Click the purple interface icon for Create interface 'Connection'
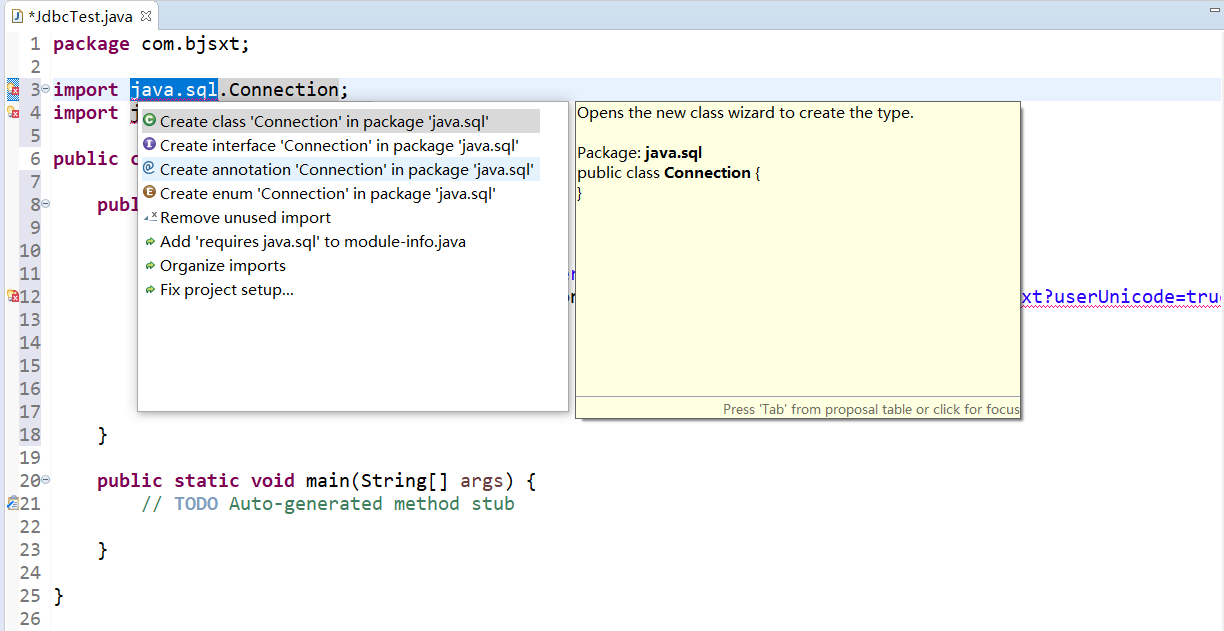Viewport: 1224px width, 631px height. [150, 145]
